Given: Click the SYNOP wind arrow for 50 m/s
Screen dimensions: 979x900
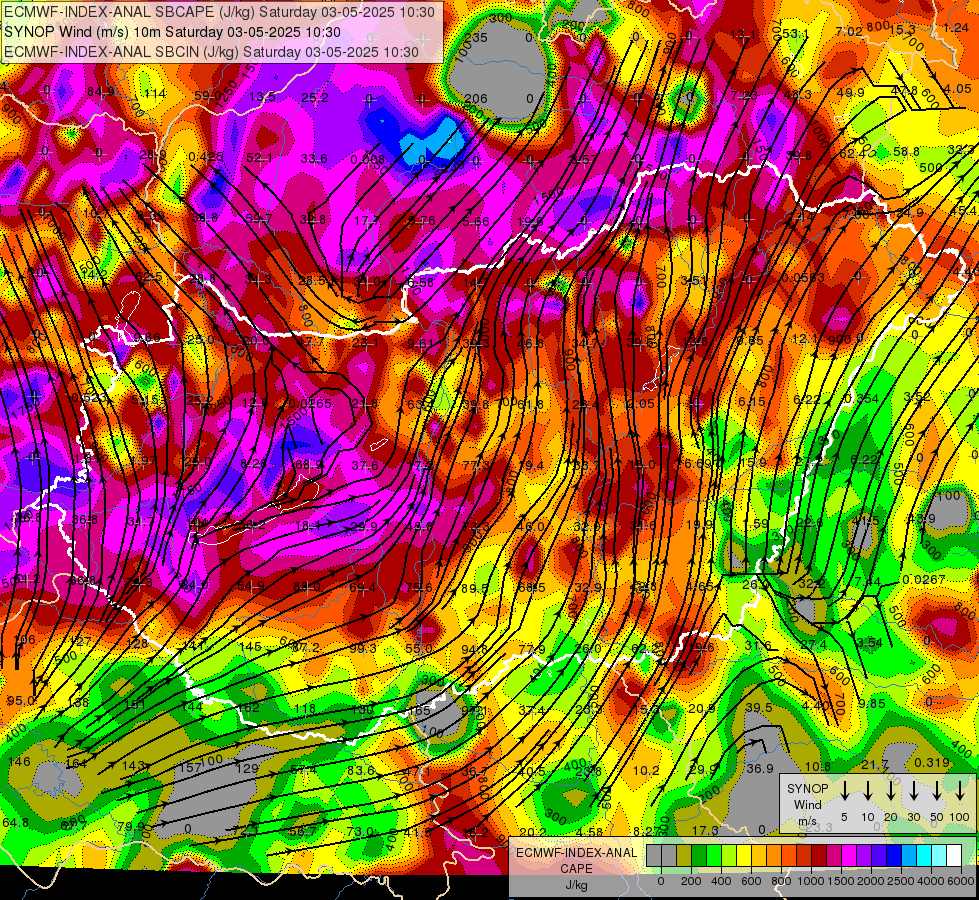Looking at the screenshot, I should coord(937,790).
